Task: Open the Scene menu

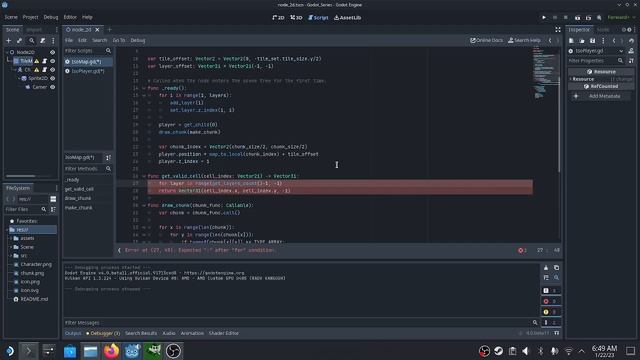Action: click(x=11, y=17)
